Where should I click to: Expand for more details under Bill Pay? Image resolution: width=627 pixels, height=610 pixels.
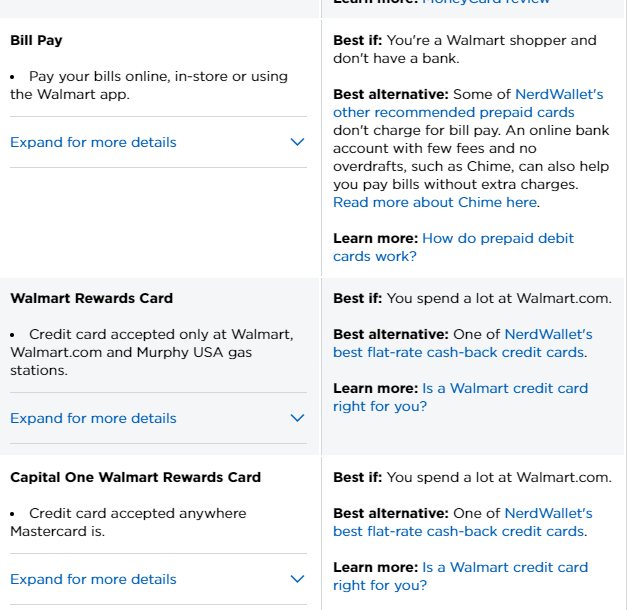tap(93, 142)
